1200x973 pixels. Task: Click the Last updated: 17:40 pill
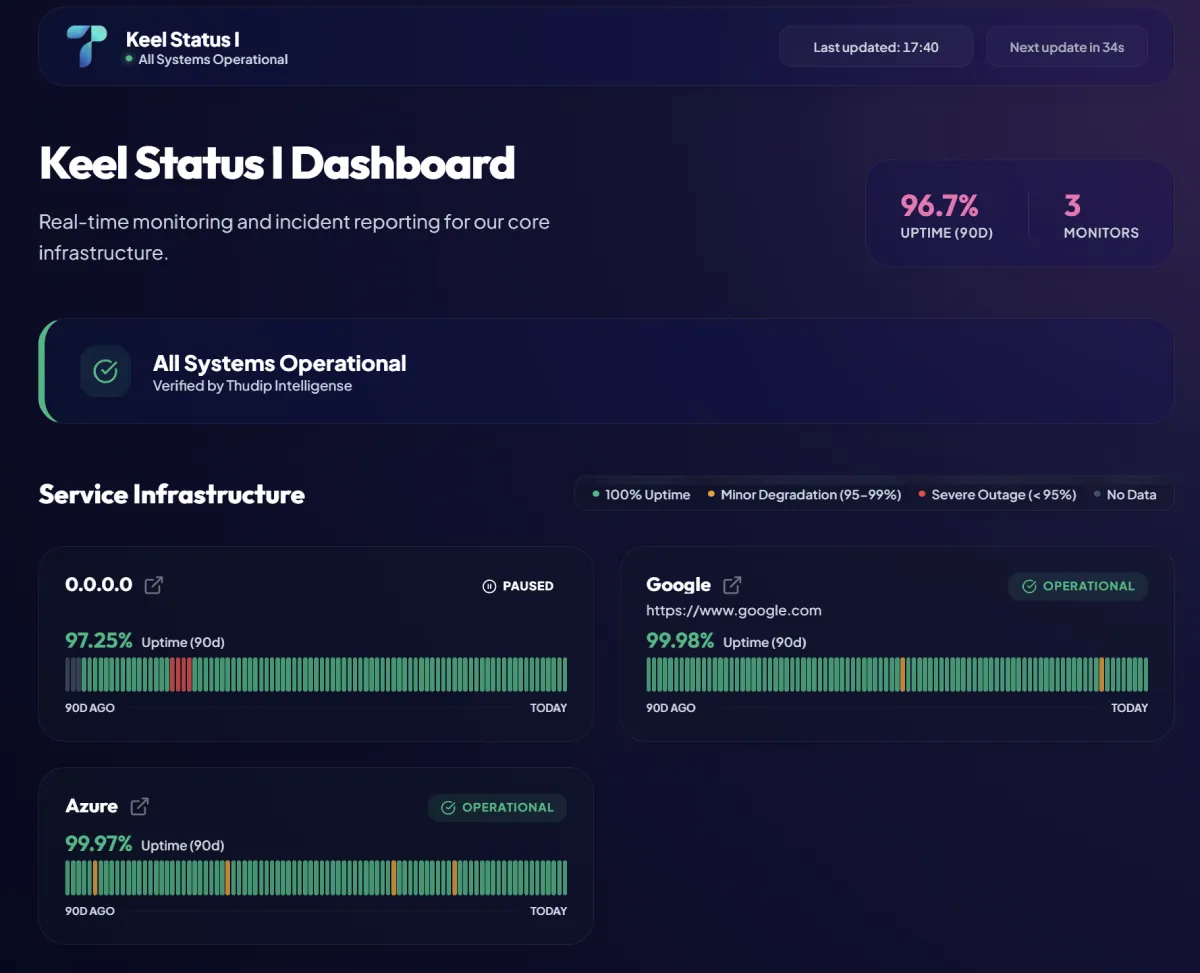click(x=876, y=47)
